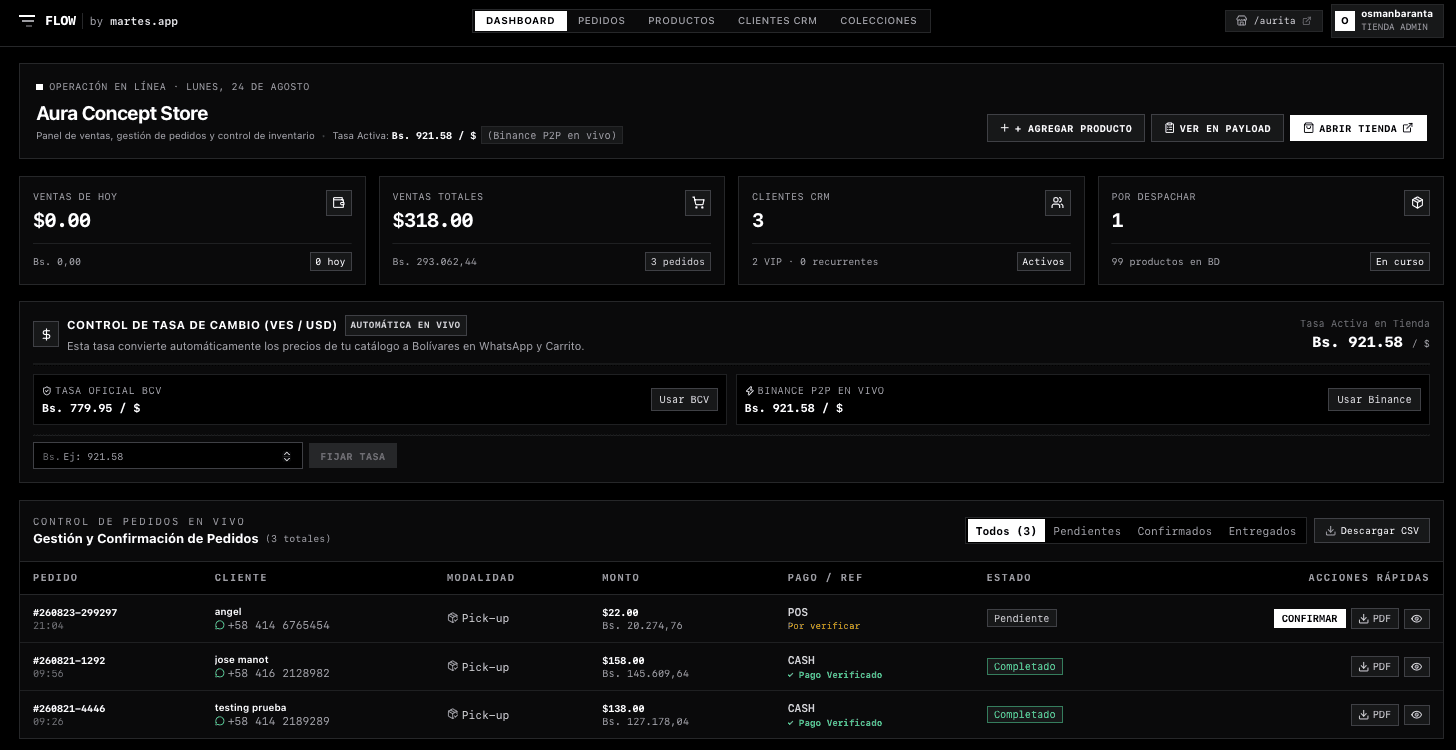This screenshot has width=1456, height=750.
Task: Open the store with Abrir Tienda
Action: coord(1358,128)
